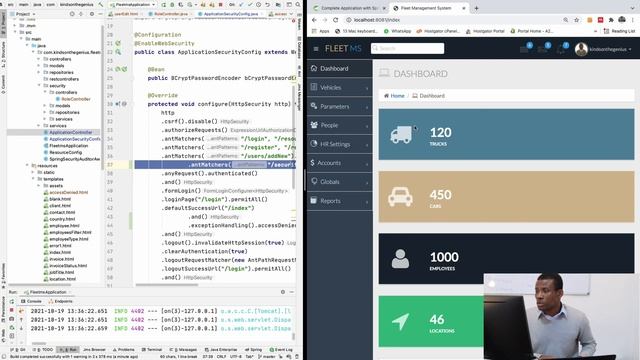Go back in the browser
This screenshot has height=360, width=640.
pyautogui.click(x=314, y=20)
